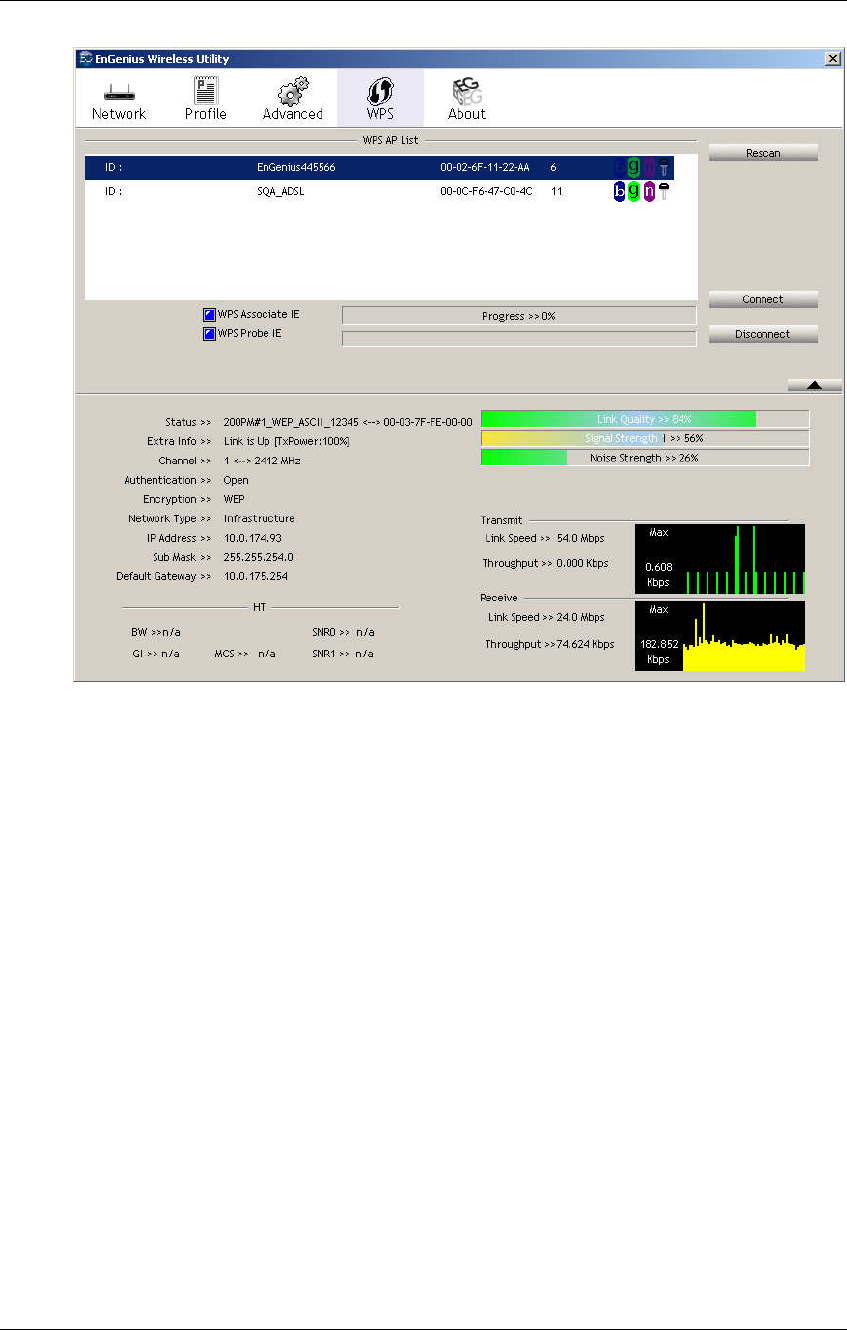Click the Encryption value WEP
This screenshot has width=847, height=1330.
click(234, 499)
